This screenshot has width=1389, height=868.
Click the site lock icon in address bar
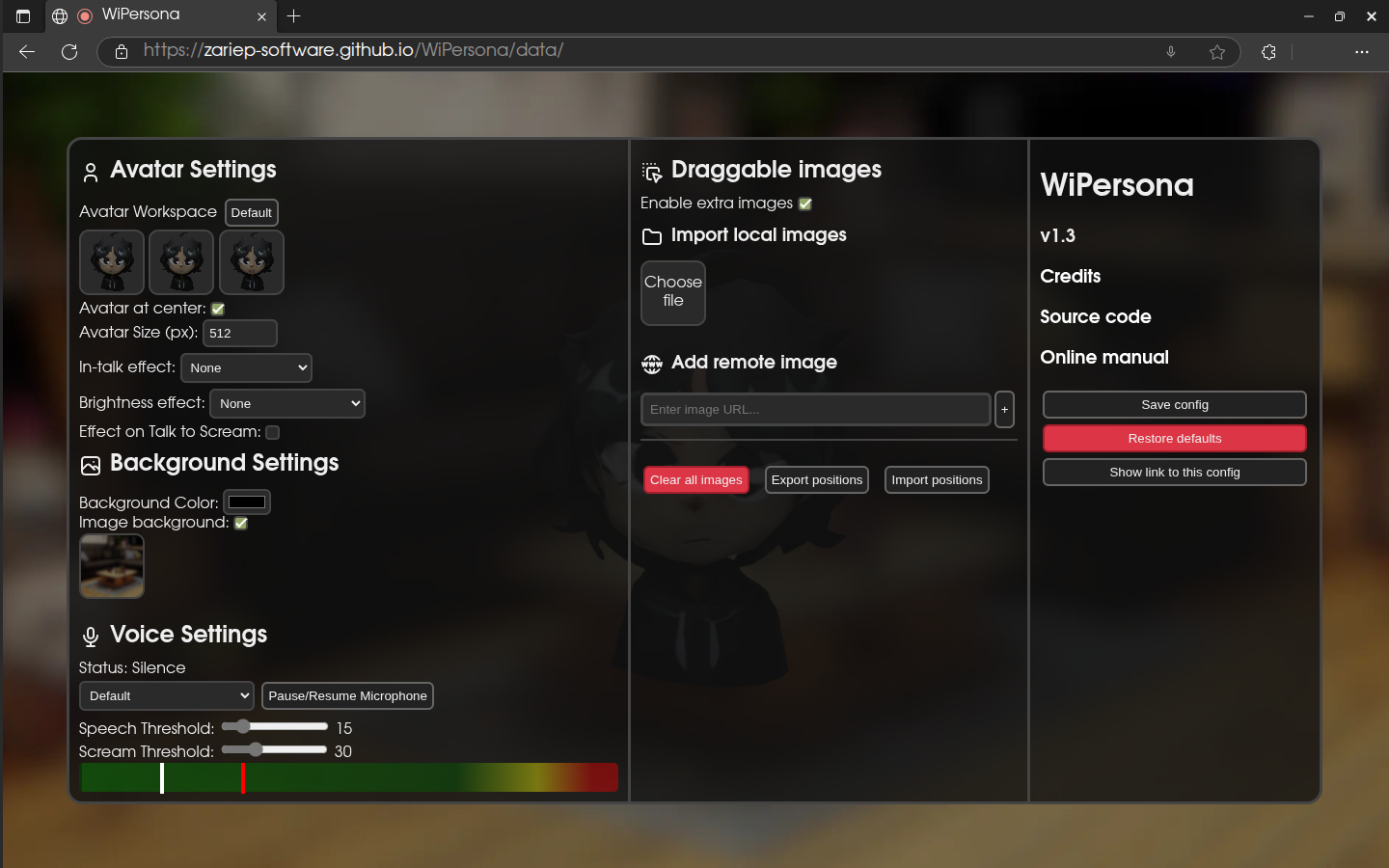122,52
